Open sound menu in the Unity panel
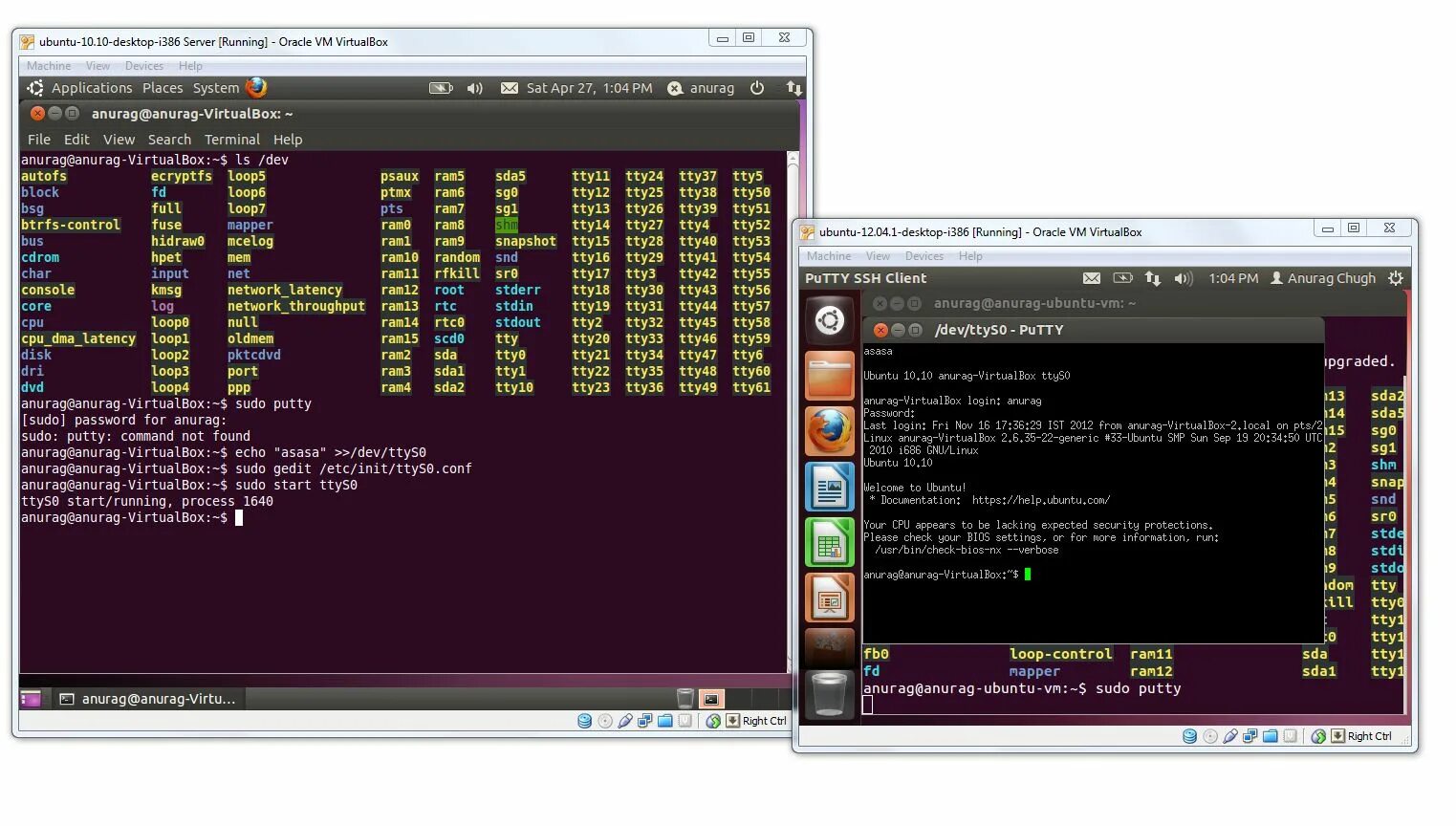The height and width of the screenshot is (826, 1456). [x=1184, y=278]
